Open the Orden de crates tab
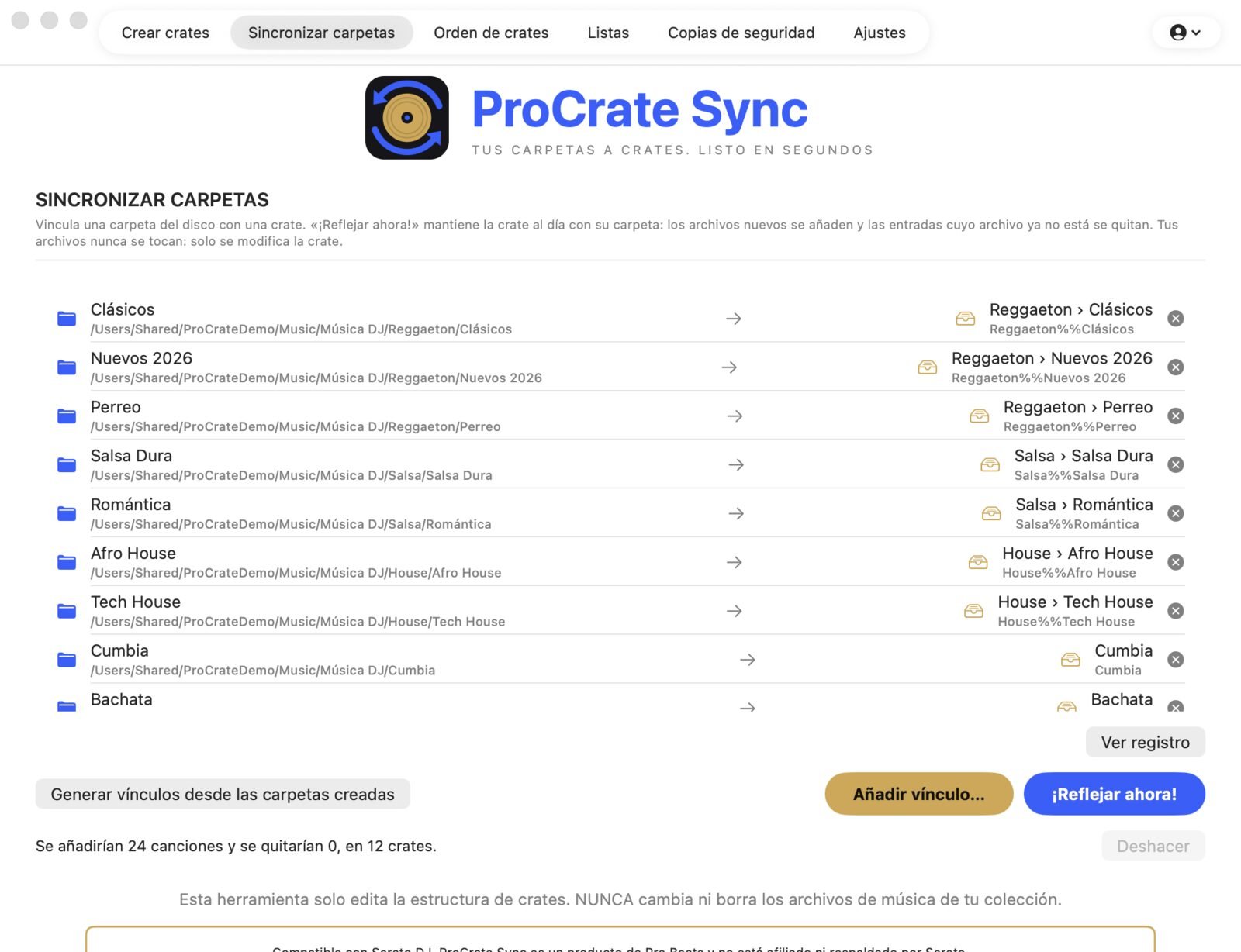Viewport: 1241px width, 952px height. point(491,33)
